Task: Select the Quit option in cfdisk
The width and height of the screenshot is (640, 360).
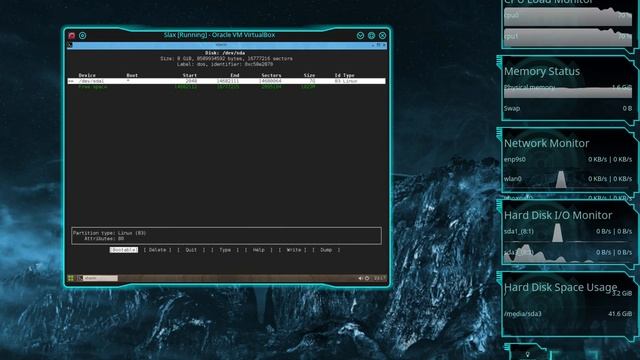Action: click(191, 250)
